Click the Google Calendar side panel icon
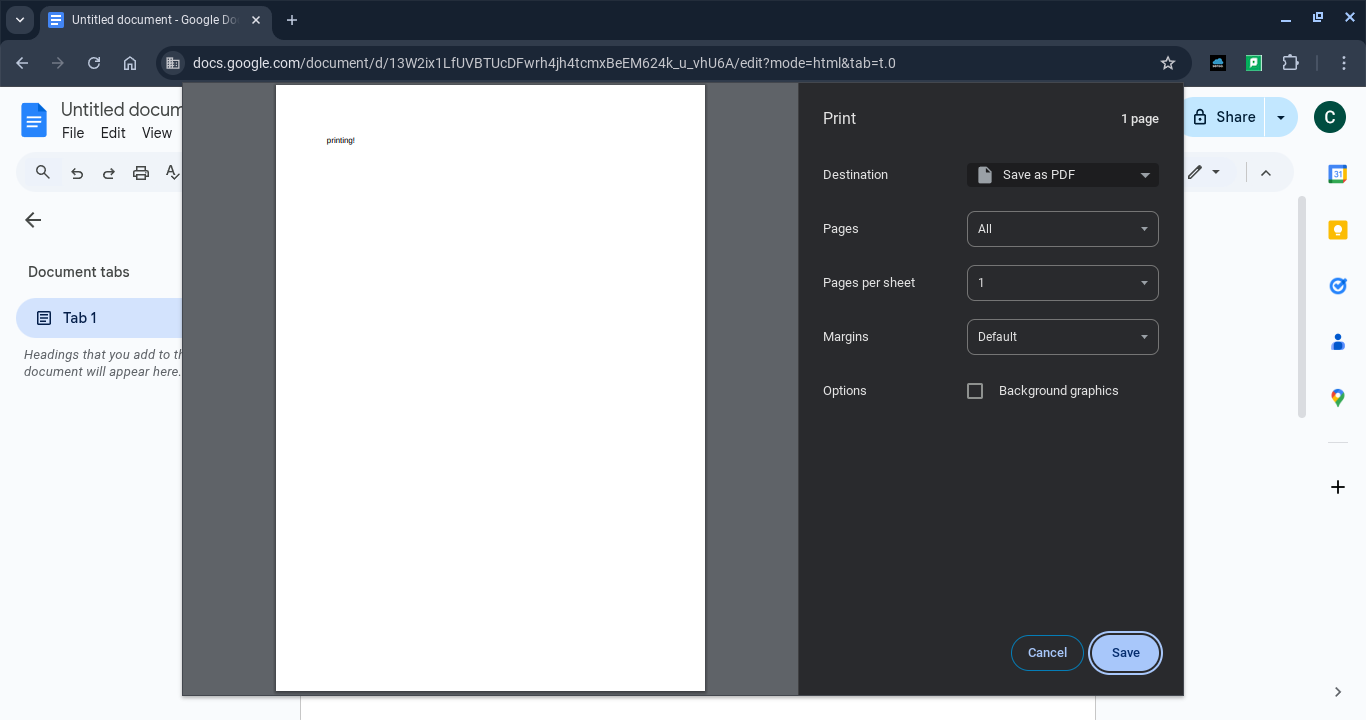Viewport: 1366px width, 720px height. pyautogui.click(x=1337, y=174)
